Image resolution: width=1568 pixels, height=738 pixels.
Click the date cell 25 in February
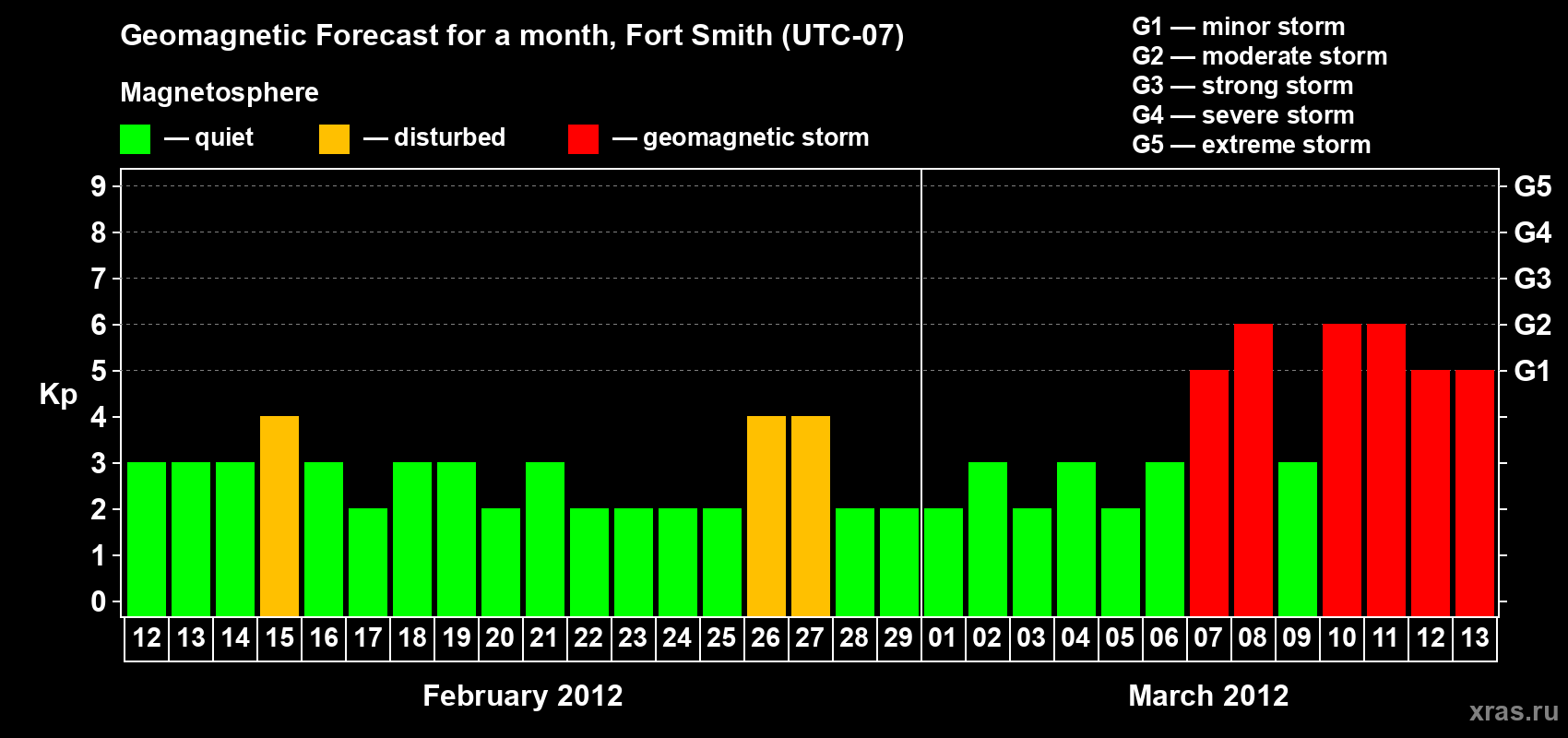(722, 638)
